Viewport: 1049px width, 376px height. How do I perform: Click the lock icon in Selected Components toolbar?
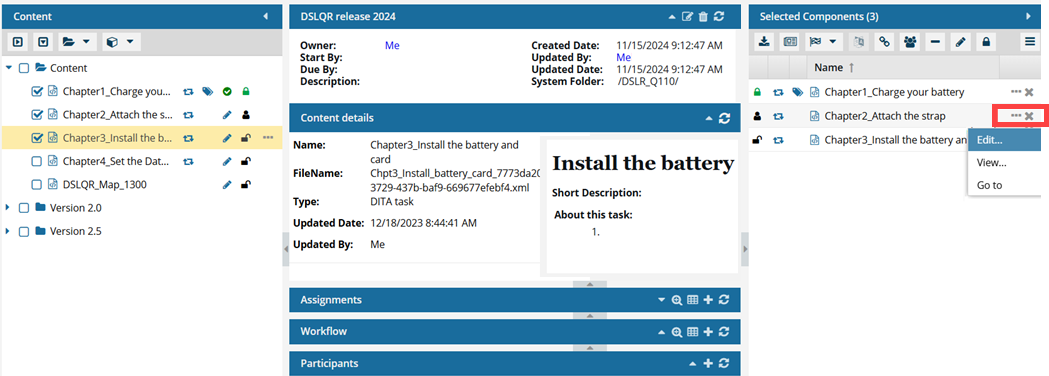coord(985,41)
